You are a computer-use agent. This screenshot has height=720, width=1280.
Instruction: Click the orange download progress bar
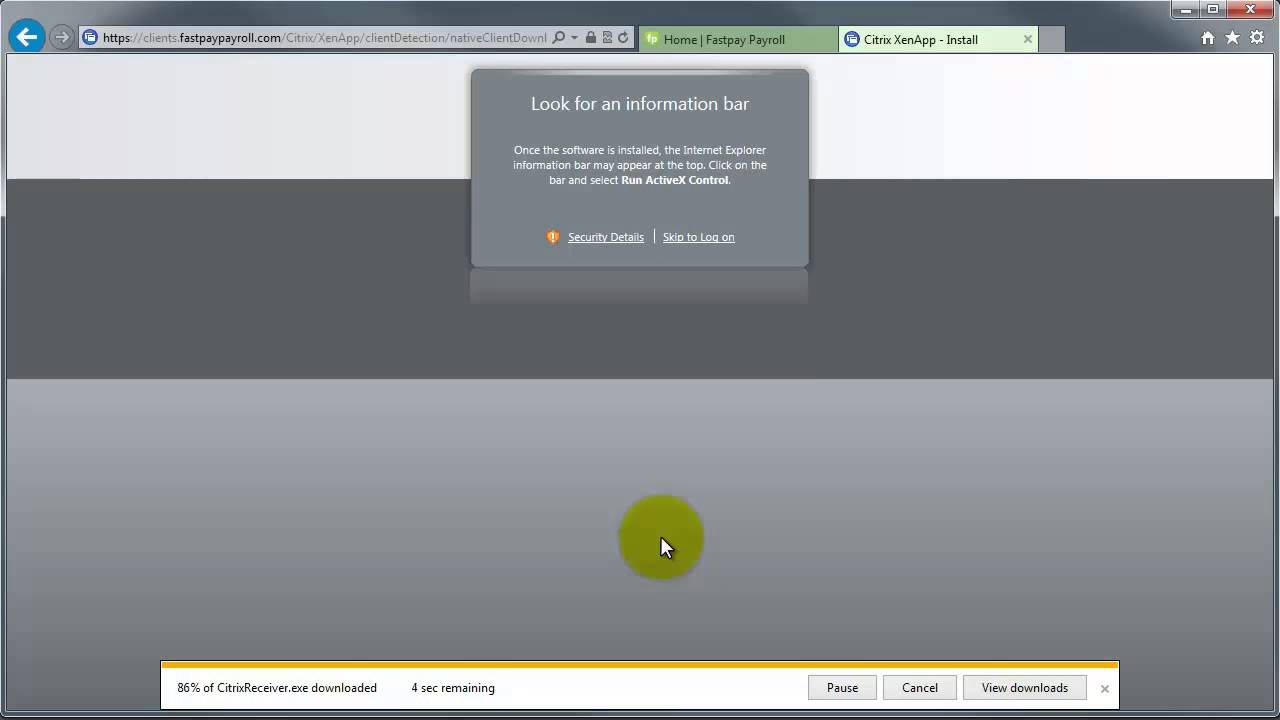click(x=640, y=665)
